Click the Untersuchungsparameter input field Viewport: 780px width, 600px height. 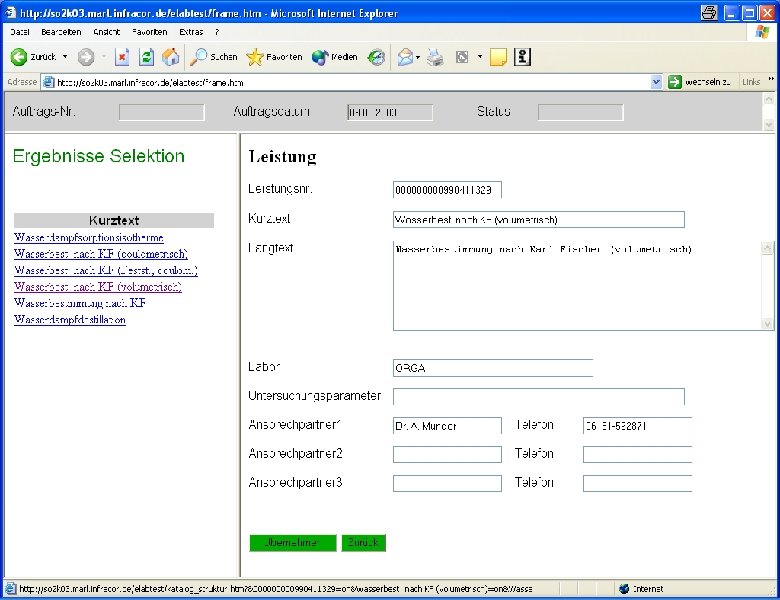[539, 397]
